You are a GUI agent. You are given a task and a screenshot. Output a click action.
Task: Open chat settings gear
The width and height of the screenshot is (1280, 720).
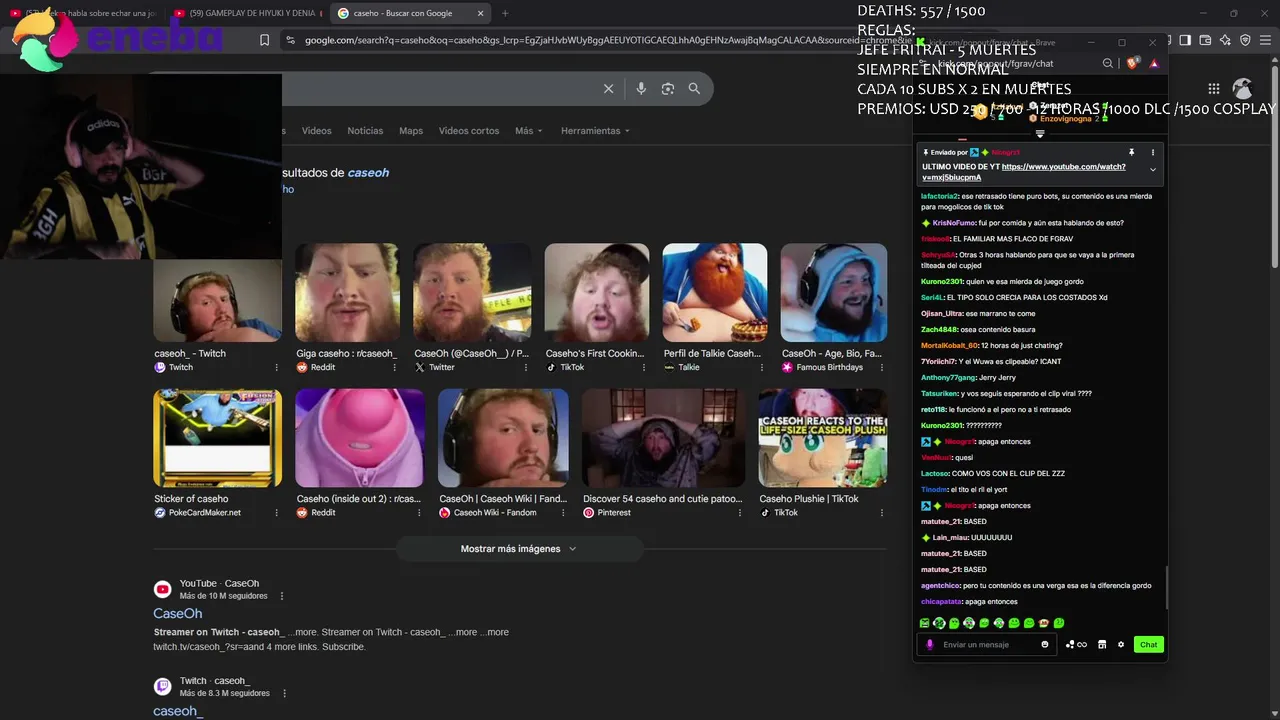1121,644
